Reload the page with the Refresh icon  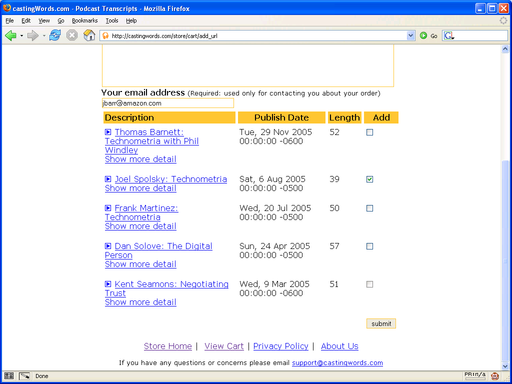click(55, 35)
